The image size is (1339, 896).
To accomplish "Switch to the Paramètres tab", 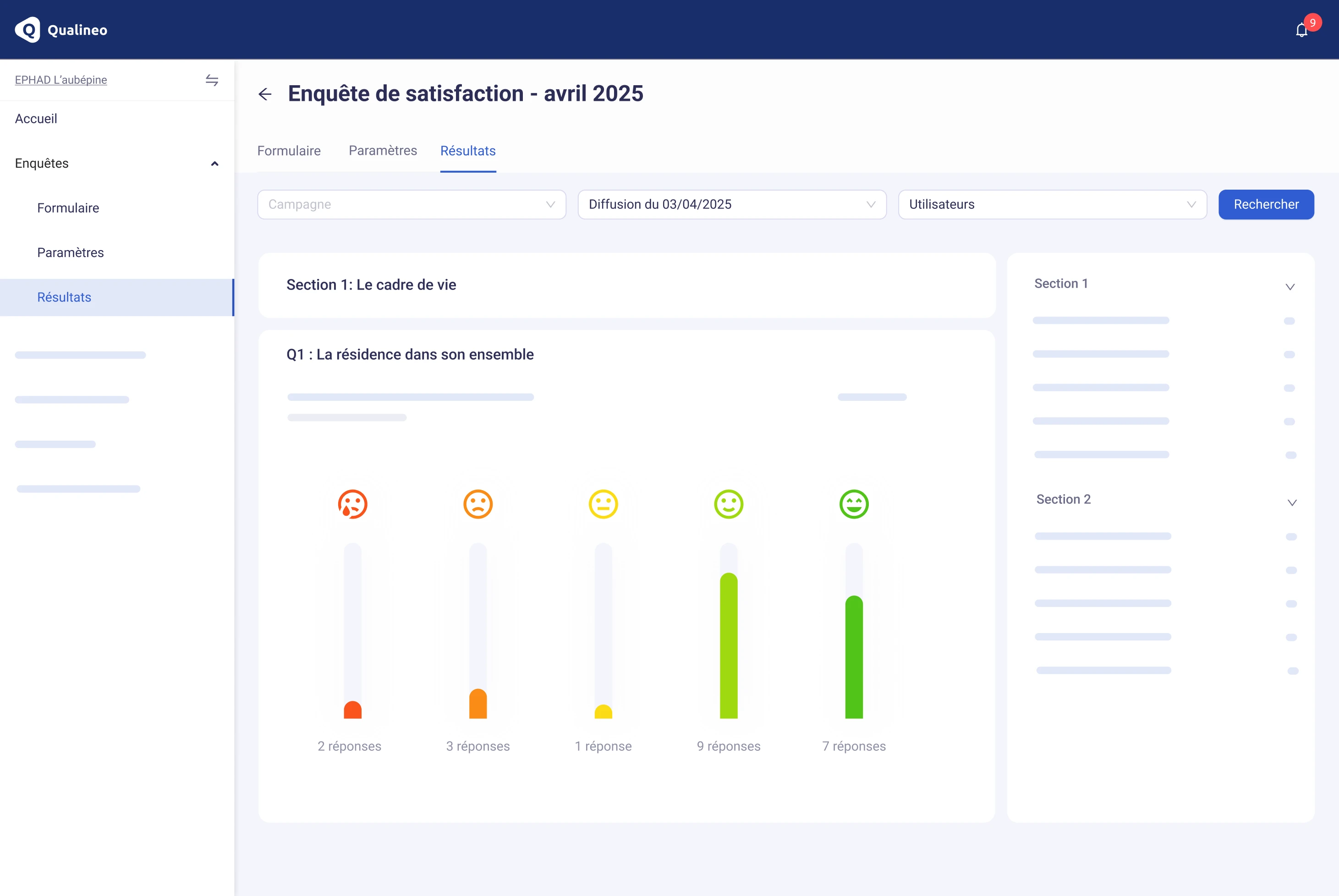I will (x=383, y=151).
